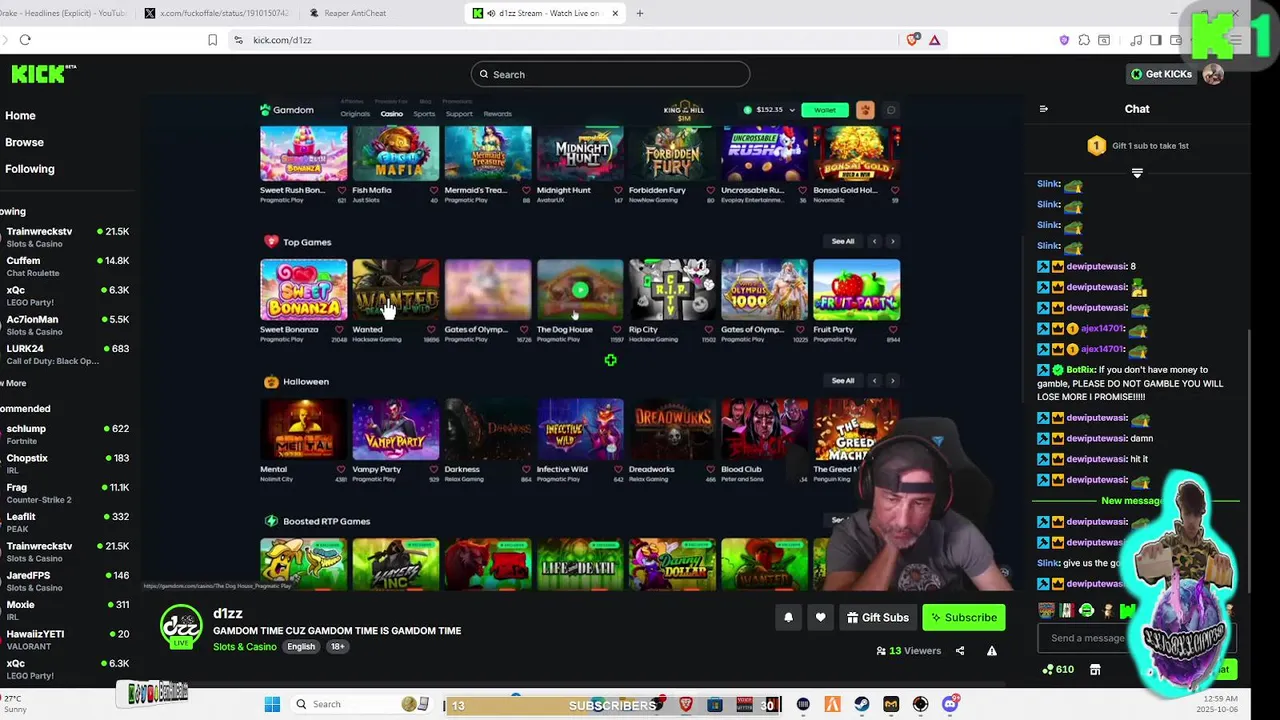Go to previous Halloween games arrow
Screen dimensions: 1280x720
pyautogui.click(x=874, y=381)
